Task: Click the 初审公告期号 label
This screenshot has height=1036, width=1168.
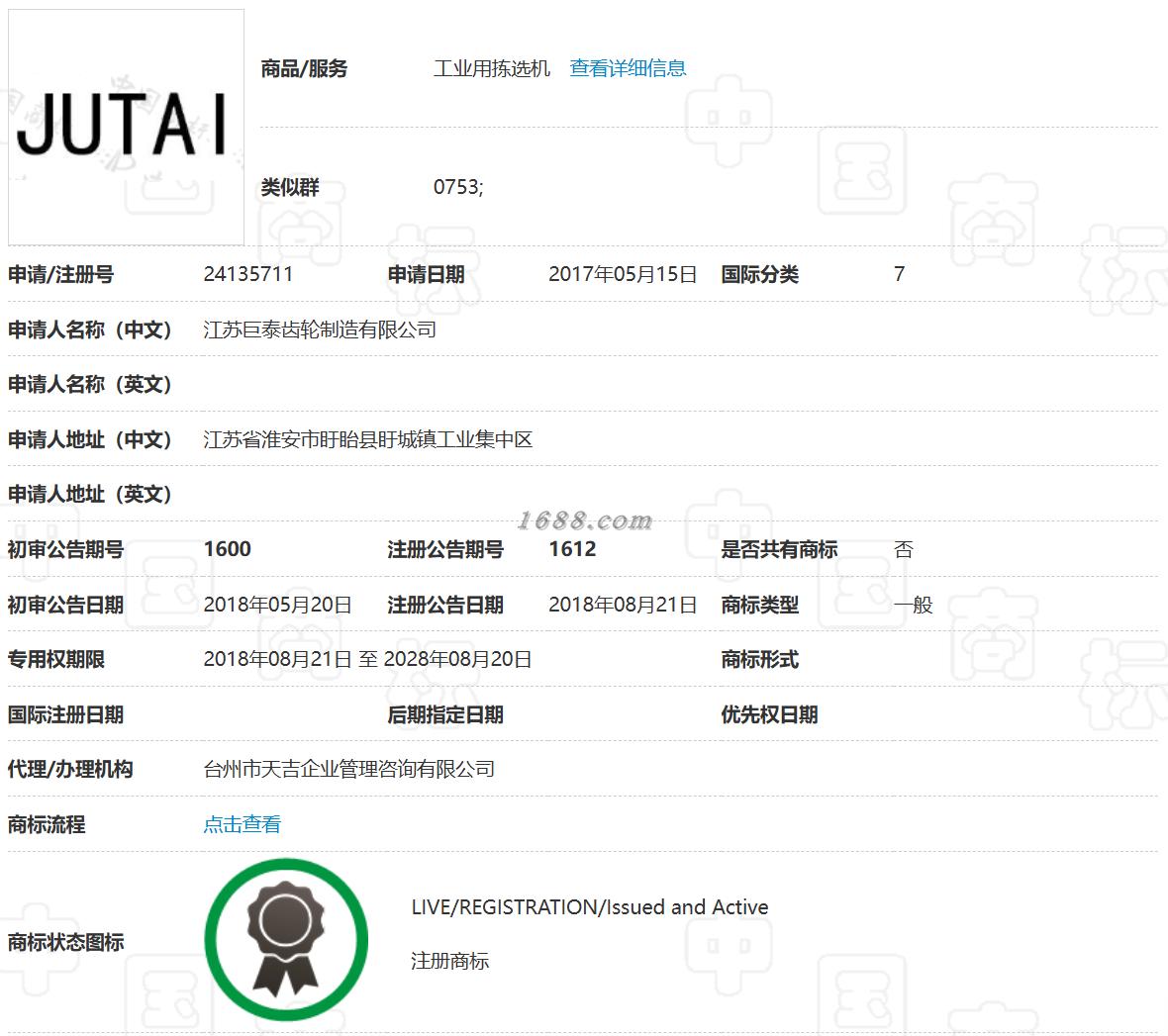Action: pos(65,549)
